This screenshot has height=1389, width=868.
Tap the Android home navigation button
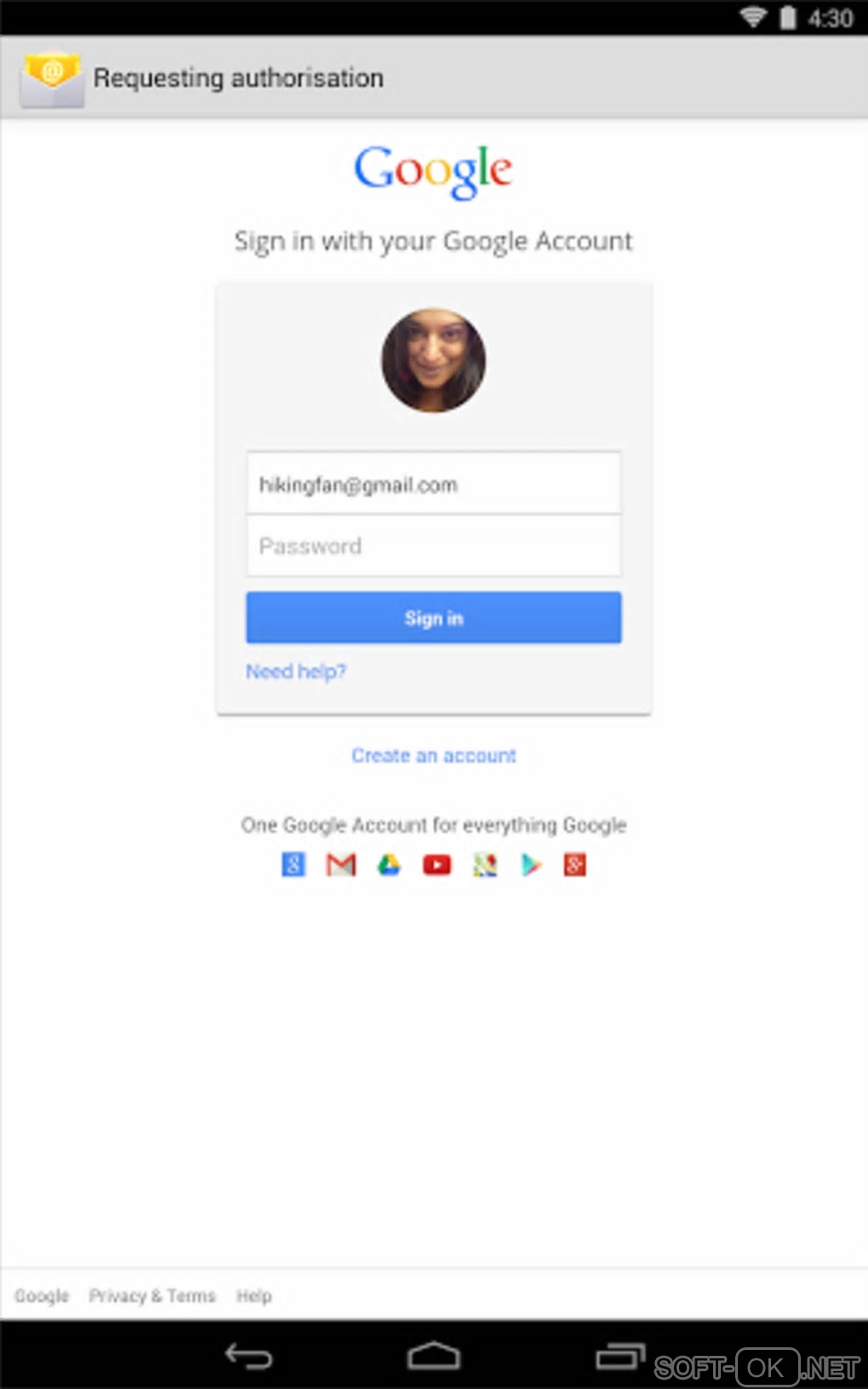point(434,1356)
